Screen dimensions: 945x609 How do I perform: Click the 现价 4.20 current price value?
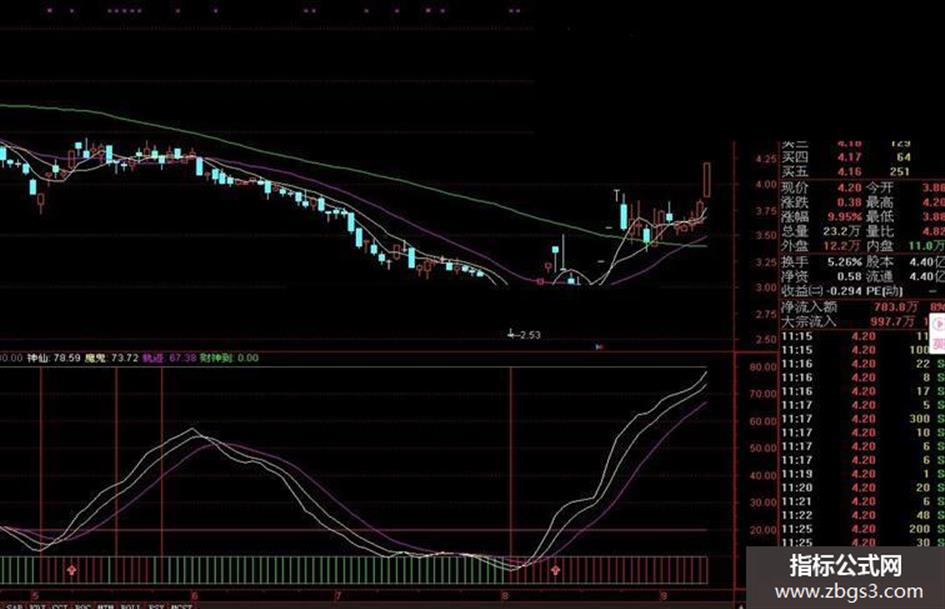(849, 188)
